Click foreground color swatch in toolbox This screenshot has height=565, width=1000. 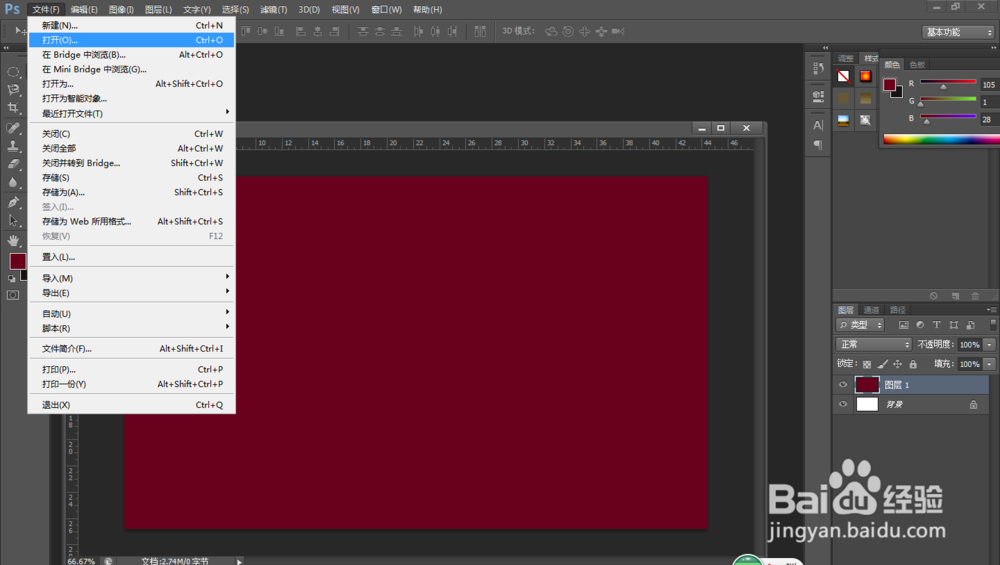tap(17, 261)
